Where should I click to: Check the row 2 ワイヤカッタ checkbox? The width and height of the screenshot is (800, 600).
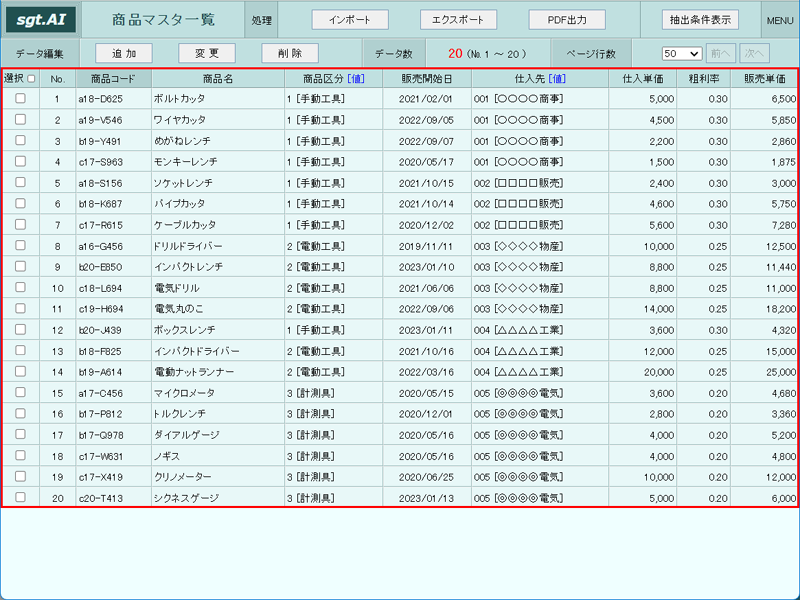20,119
